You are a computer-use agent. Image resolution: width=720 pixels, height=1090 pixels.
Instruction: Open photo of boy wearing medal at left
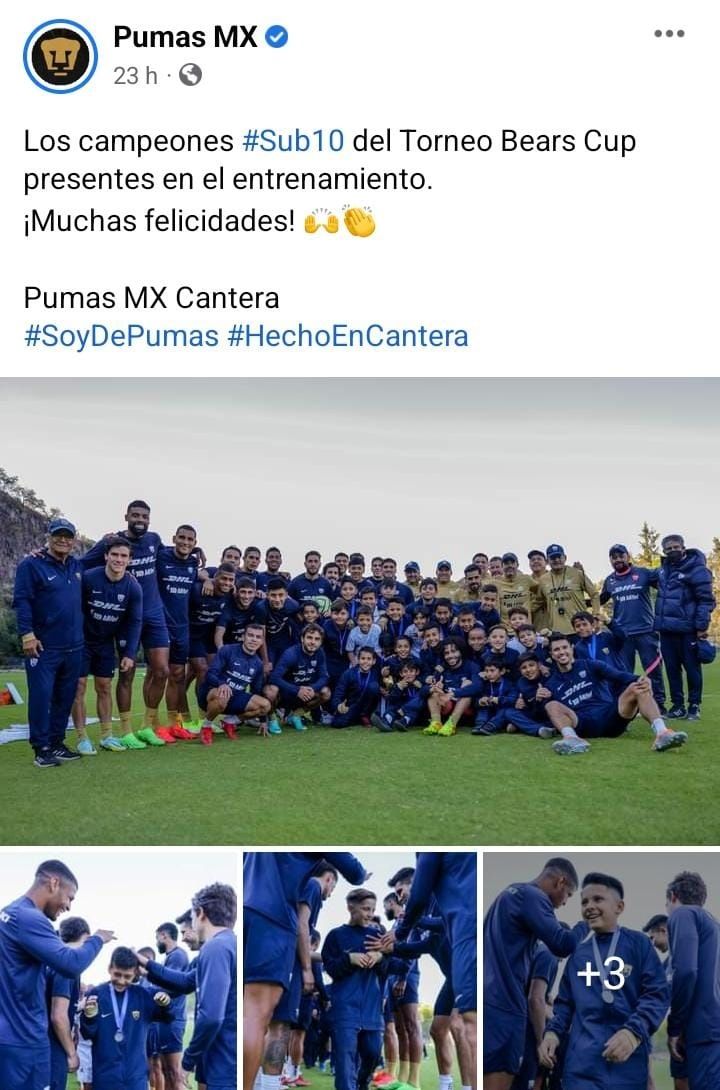tap(118, 971)
